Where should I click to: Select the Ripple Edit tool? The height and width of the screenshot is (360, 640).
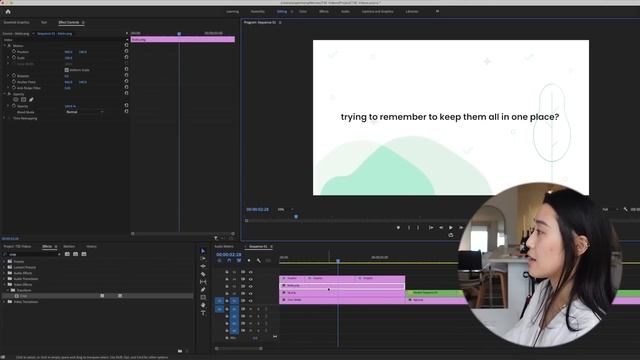203,266
